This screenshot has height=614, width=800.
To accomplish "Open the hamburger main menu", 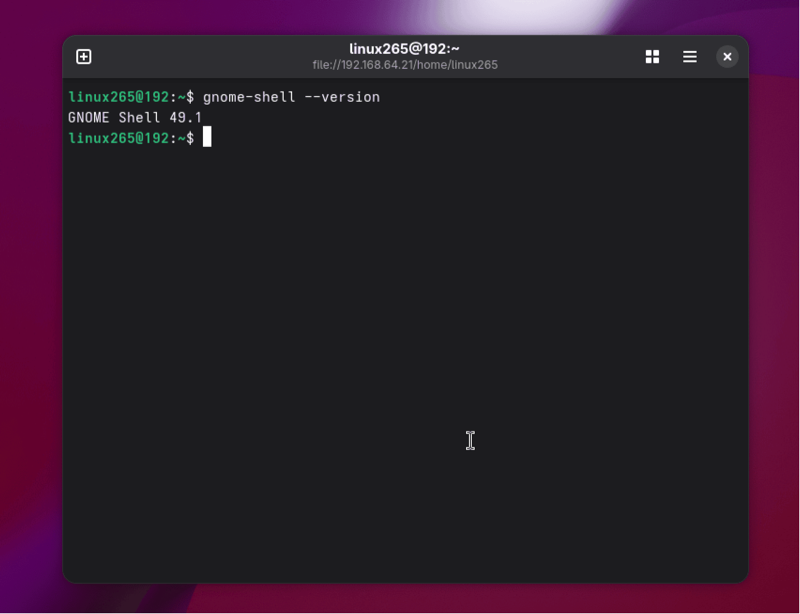I will [x=690, y=57].
